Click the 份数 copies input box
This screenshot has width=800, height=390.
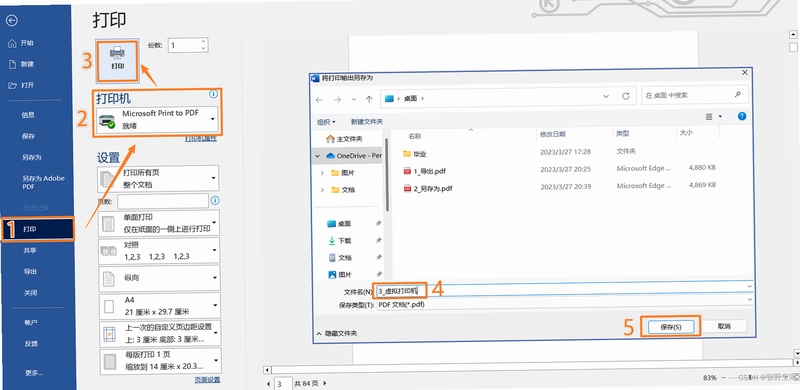184,45
